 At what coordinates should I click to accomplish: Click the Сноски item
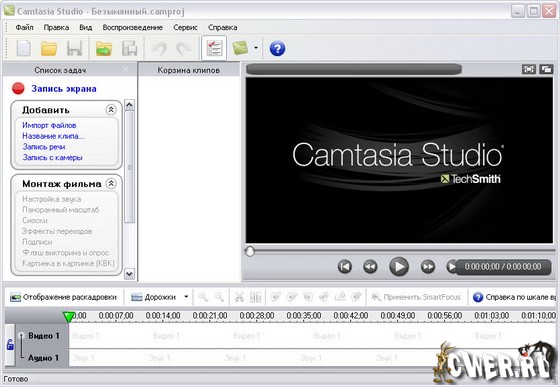click(35, 221)
